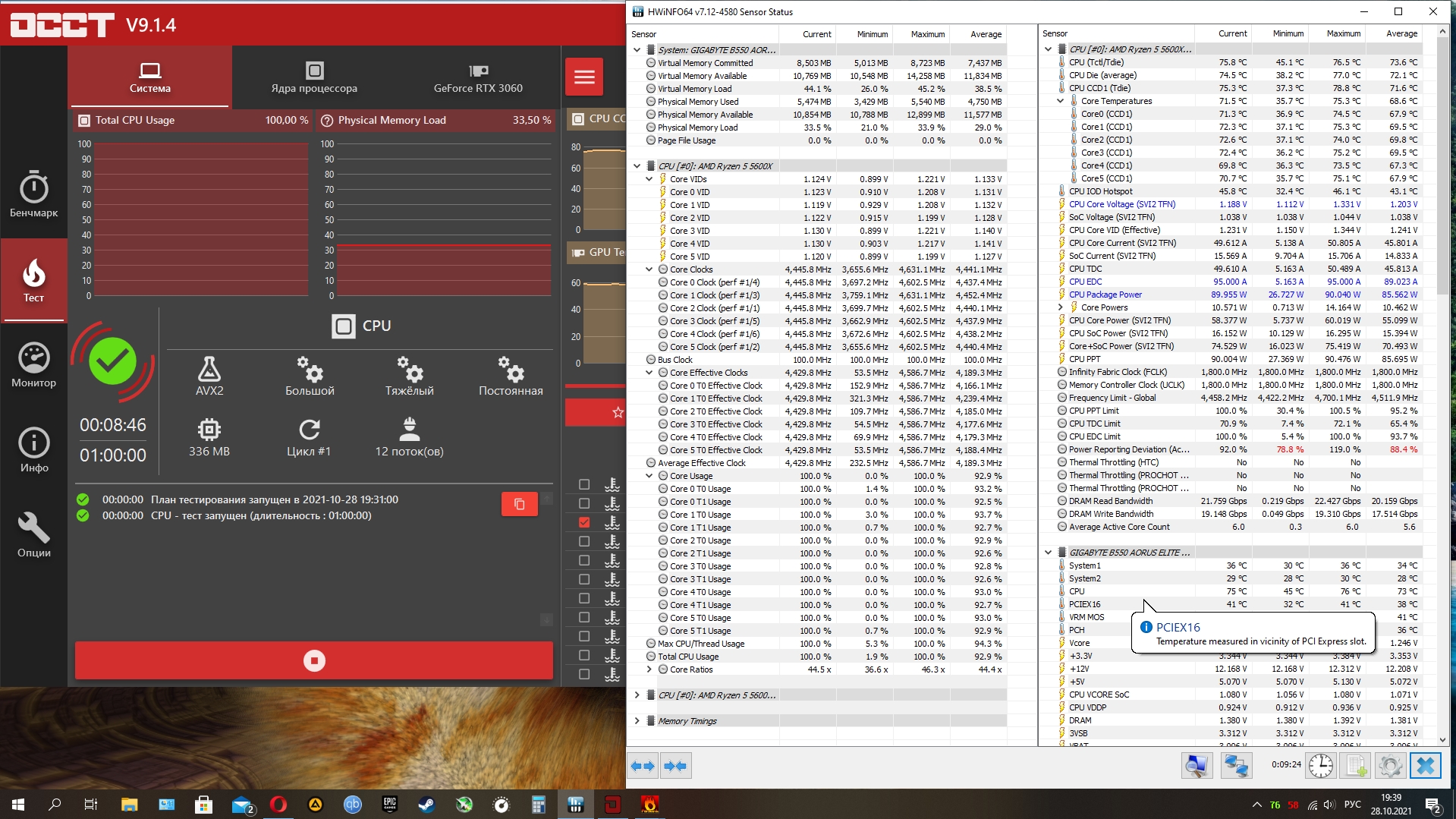
Task: Click the Sensor column header in left pane
Action: tap(703, 34)
